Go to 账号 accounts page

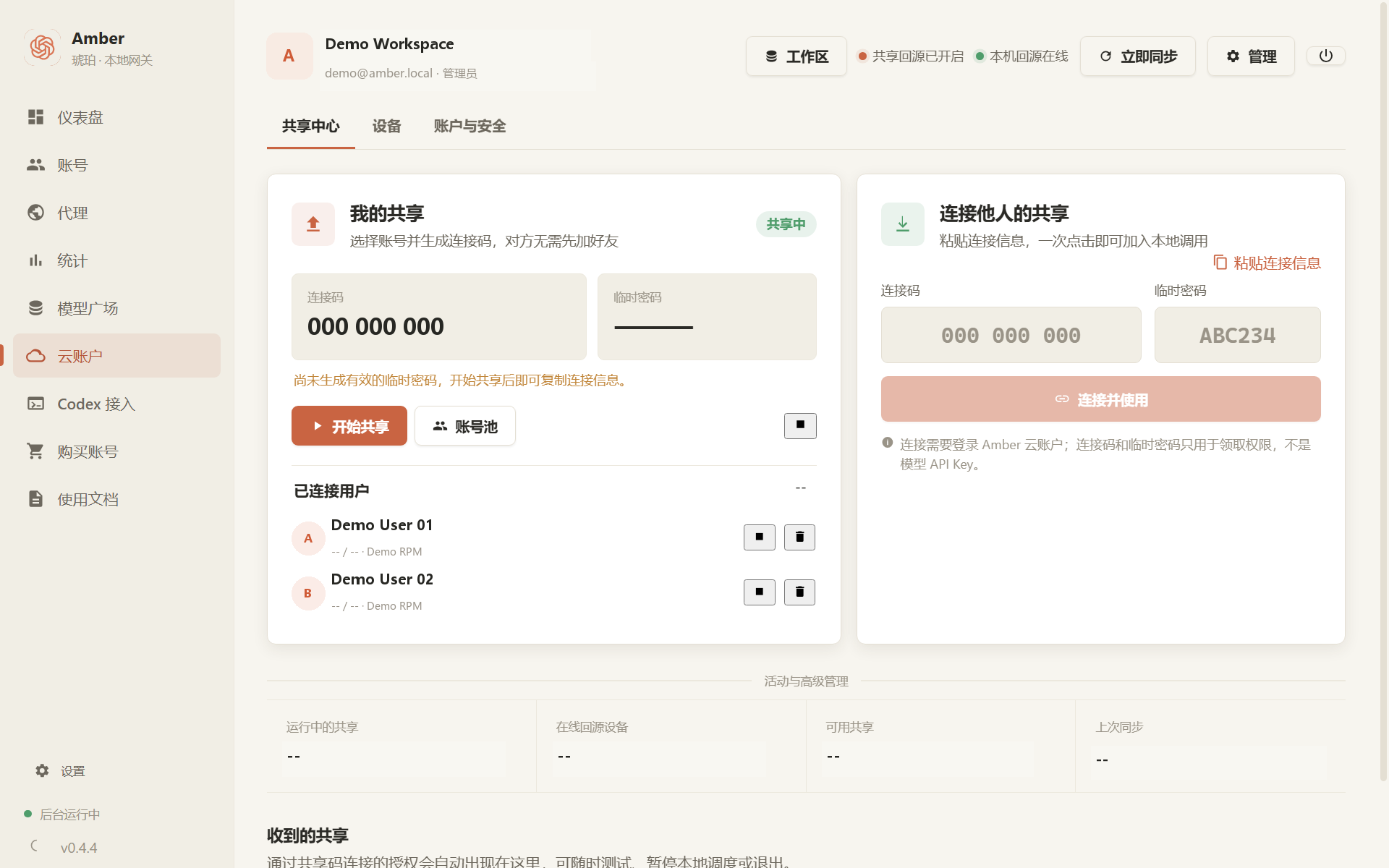tap(116, 165)
